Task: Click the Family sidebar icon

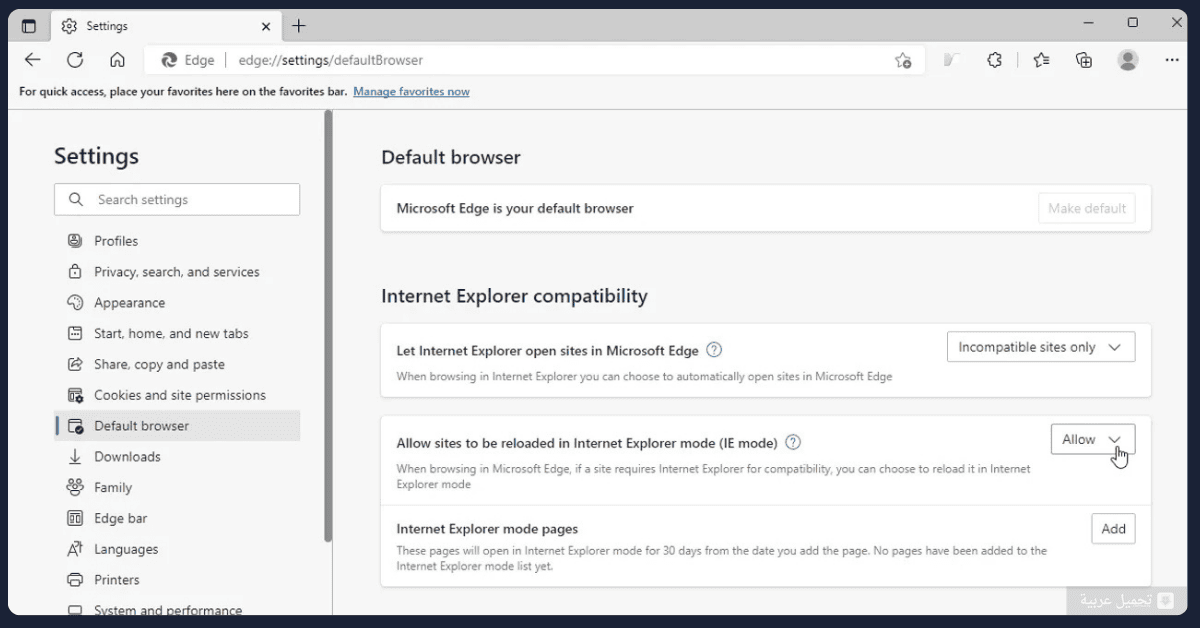Action: [75, 488]
